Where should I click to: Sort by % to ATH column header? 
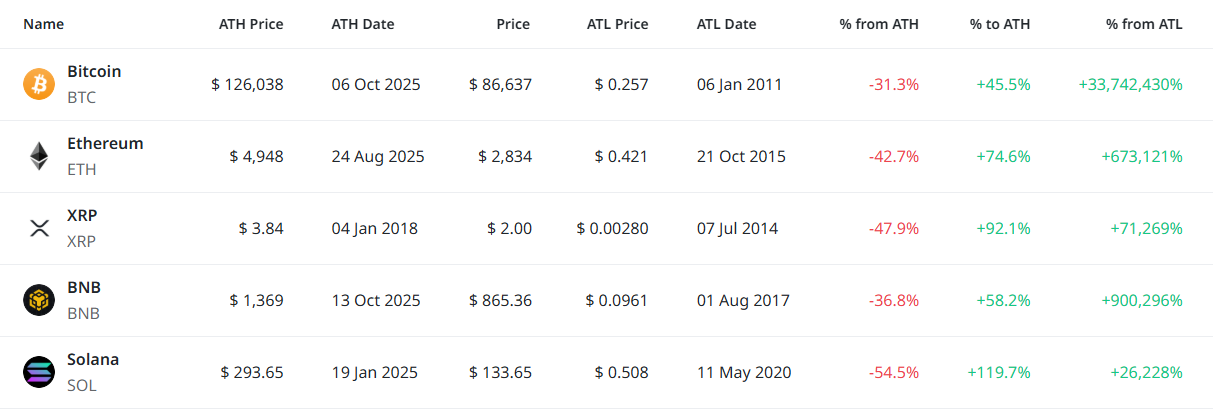point(1001,24)
